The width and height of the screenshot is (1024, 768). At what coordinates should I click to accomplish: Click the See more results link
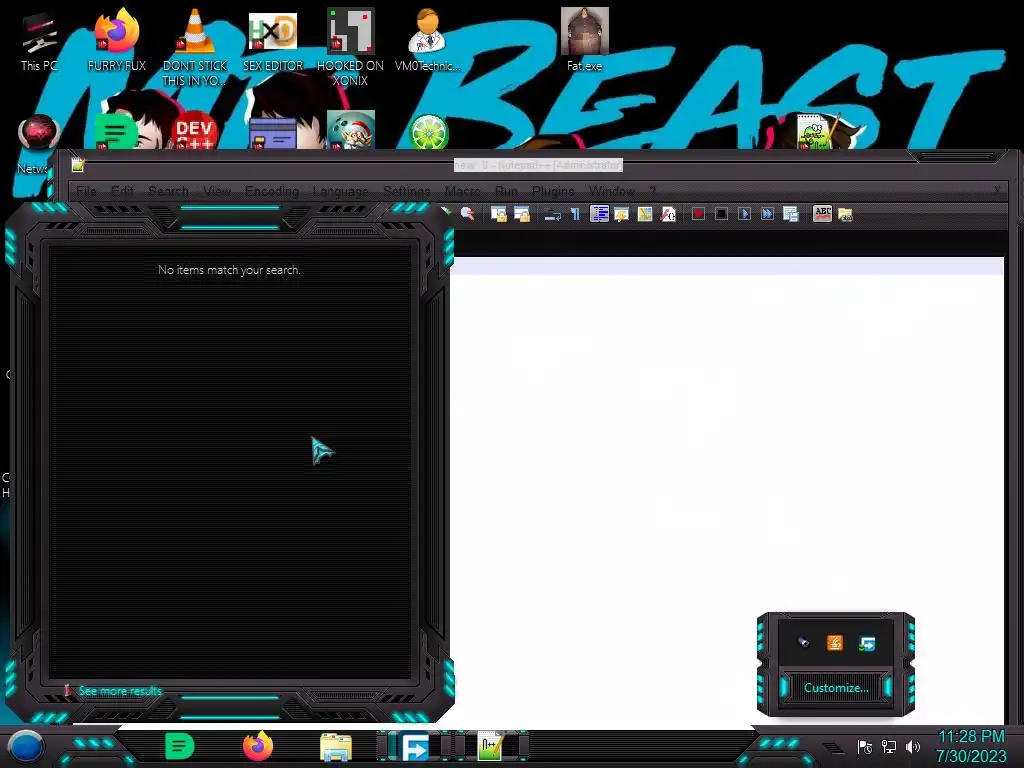coord(120,691)
